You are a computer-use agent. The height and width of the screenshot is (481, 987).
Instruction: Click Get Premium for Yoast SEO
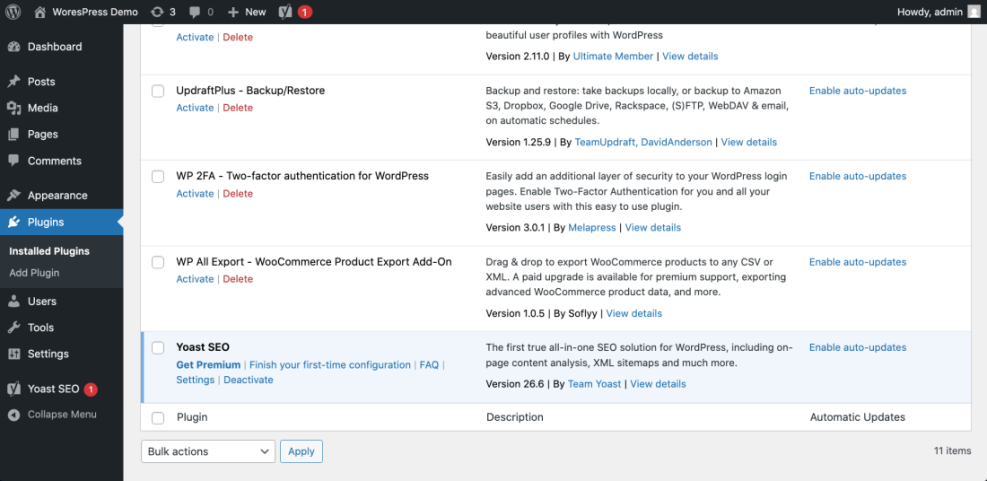coord(208,365)
